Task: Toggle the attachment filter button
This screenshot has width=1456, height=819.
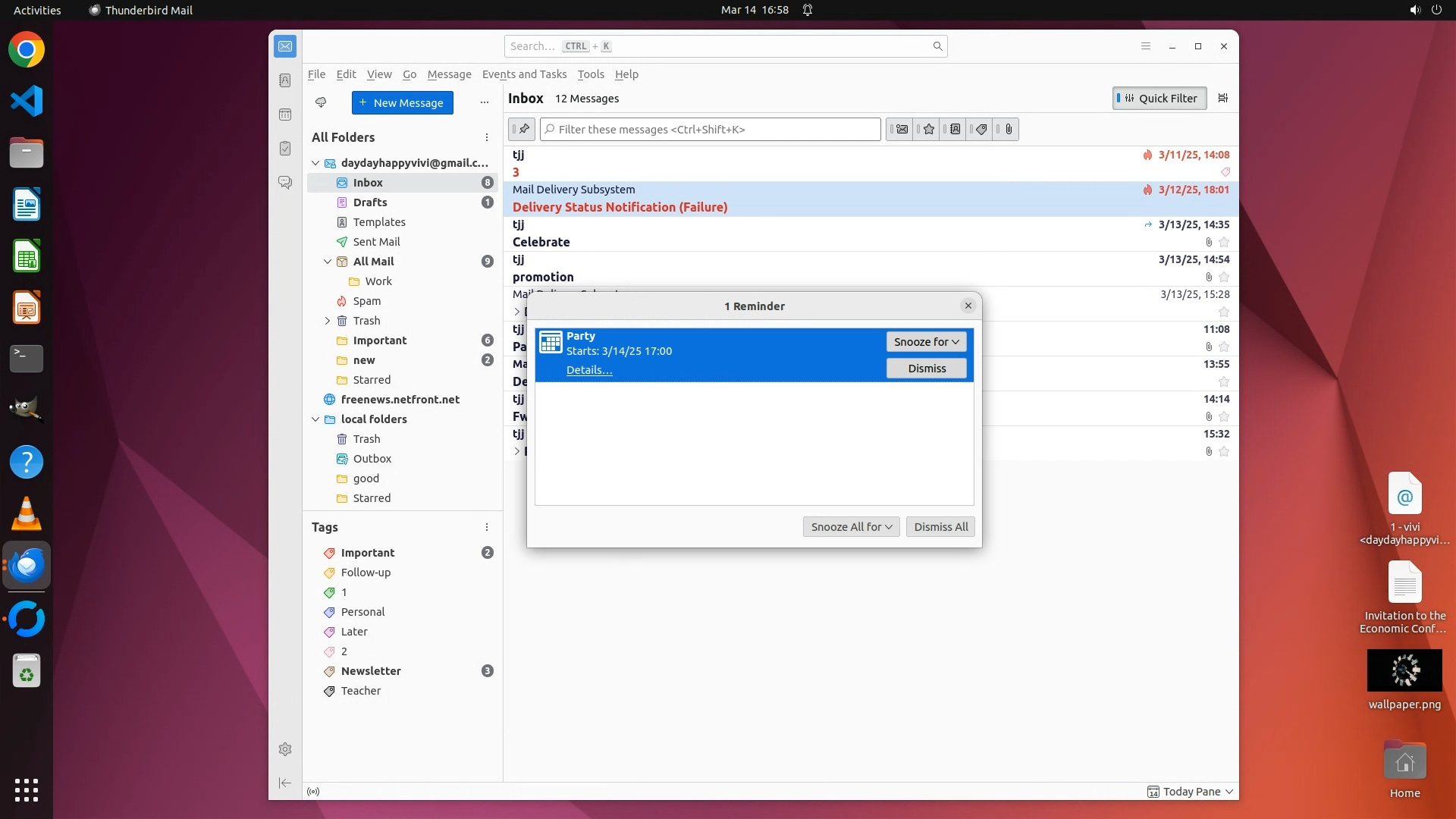Action: pos(1008,130)
